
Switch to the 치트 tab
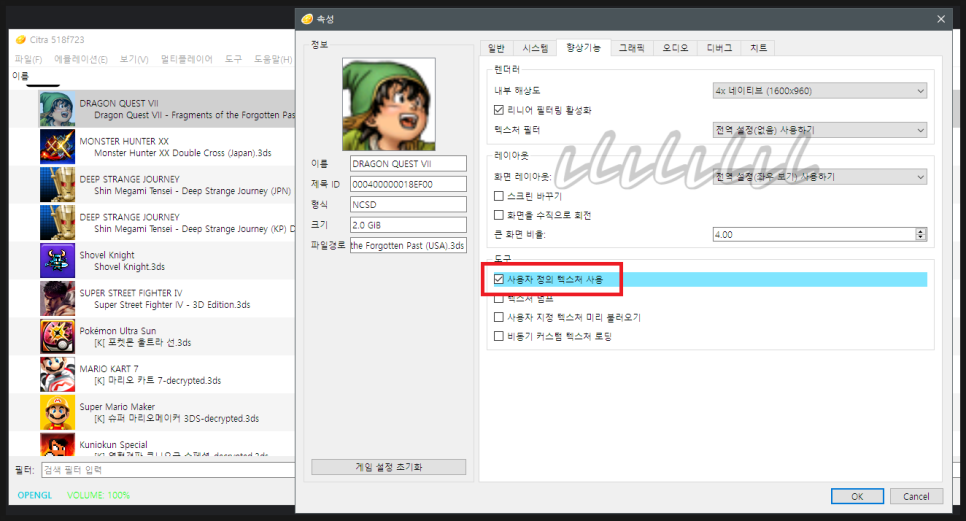758,48
